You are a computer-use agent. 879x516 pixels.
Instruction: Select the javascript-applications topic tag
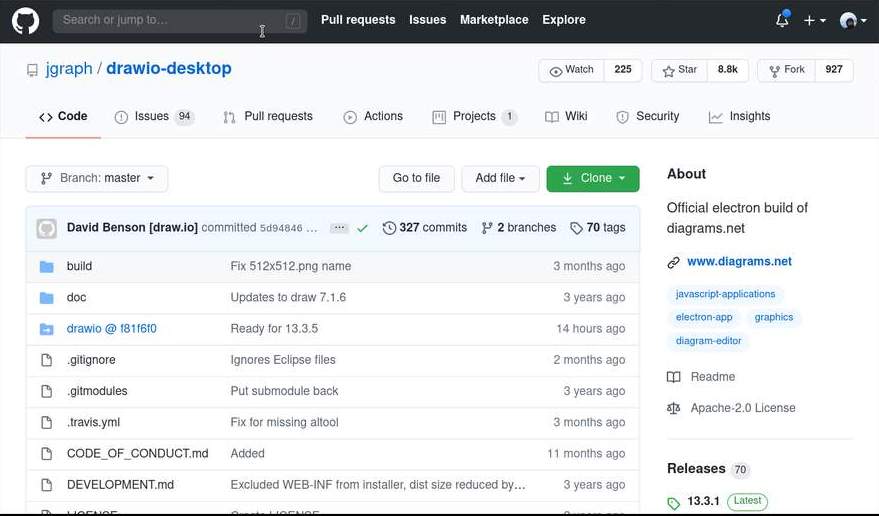[725, 294]
